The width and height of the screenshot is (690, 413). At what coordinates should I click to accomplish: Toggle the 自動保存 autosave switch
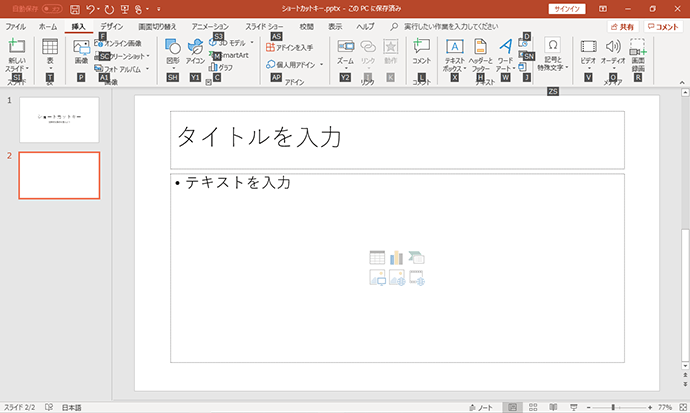click(52, 9)
